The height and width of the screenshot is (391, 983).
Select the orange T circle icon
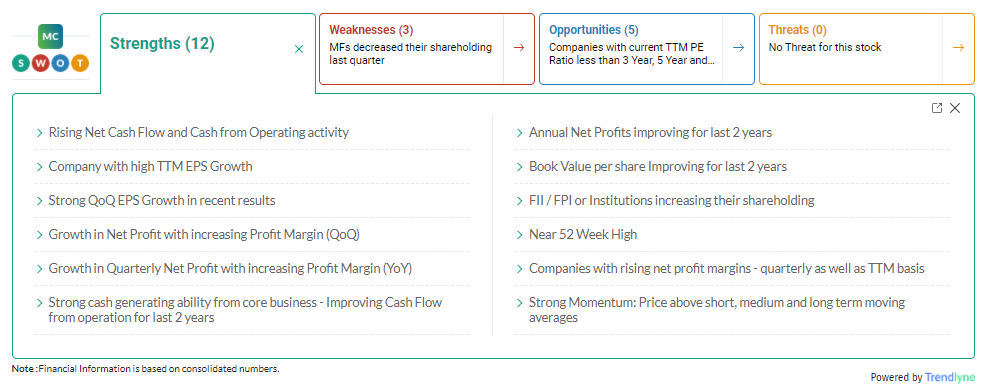(80, 63)
